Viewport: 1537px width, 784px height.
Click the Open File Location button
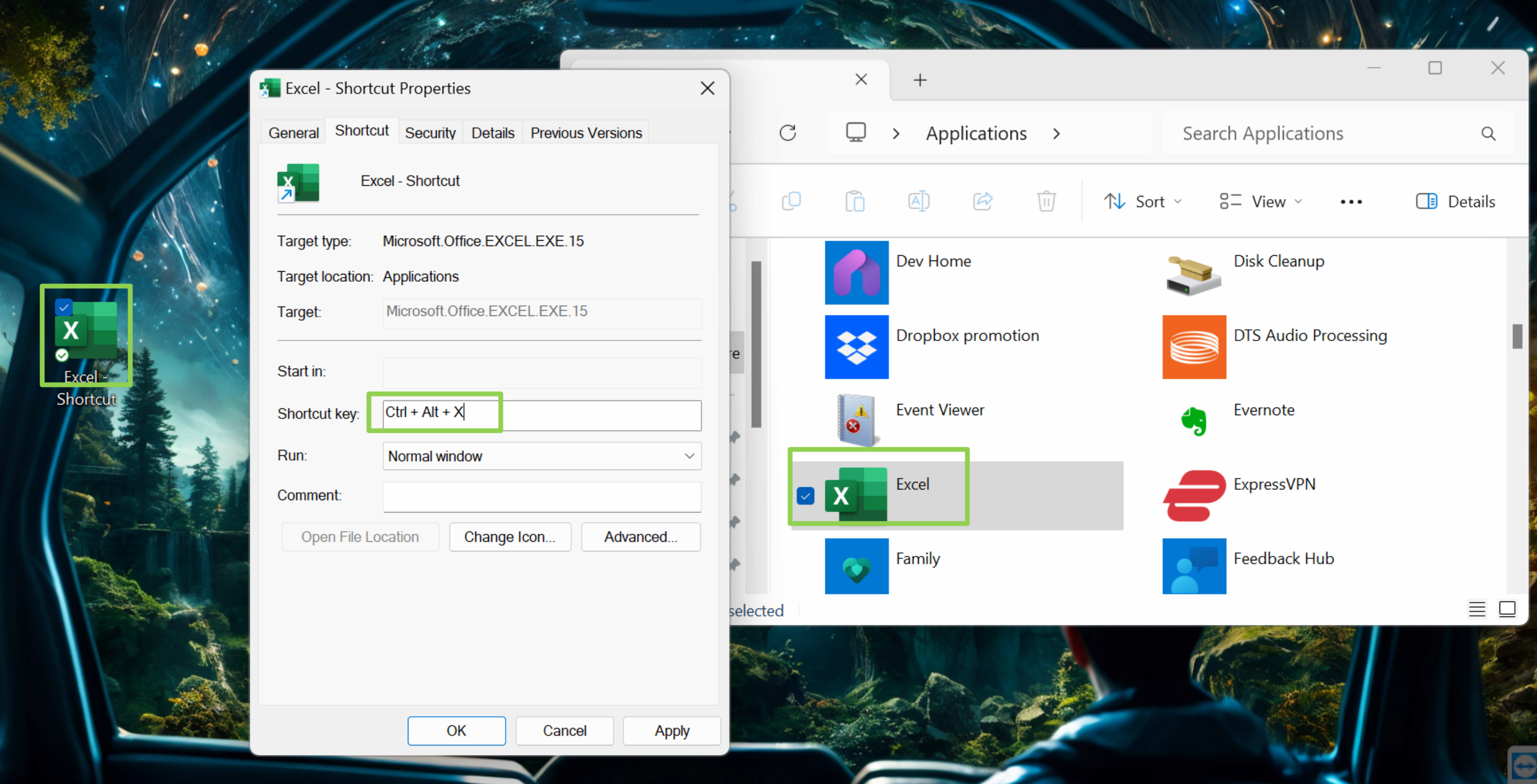(360, 537)
